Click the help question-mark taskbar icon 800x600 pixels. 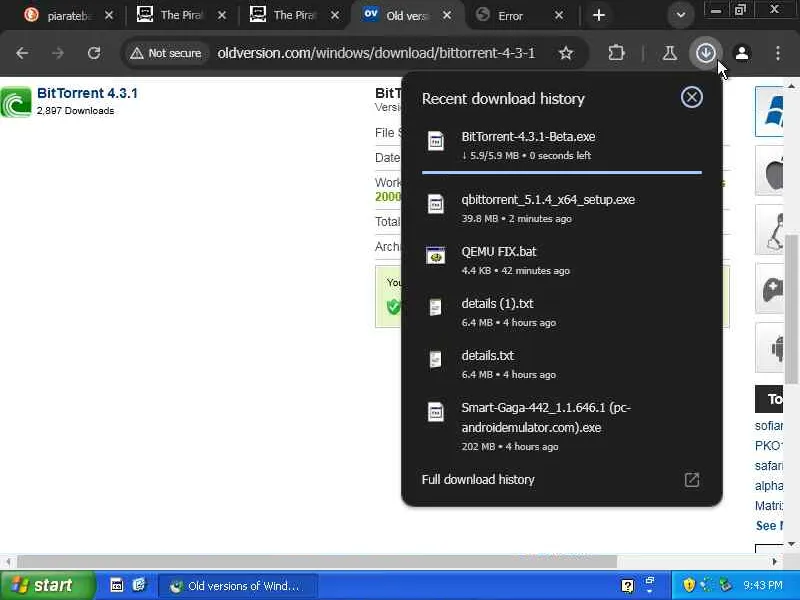[628, 586]
